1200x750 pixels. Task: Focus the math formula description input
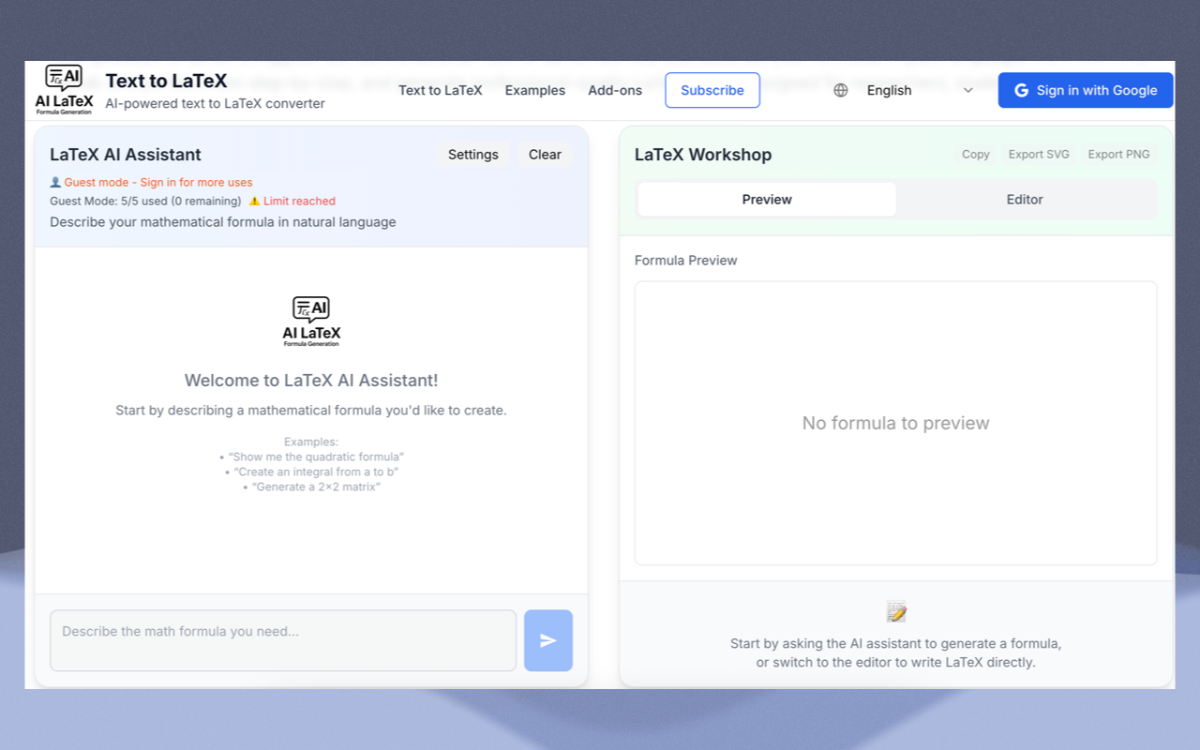(283, 640)
